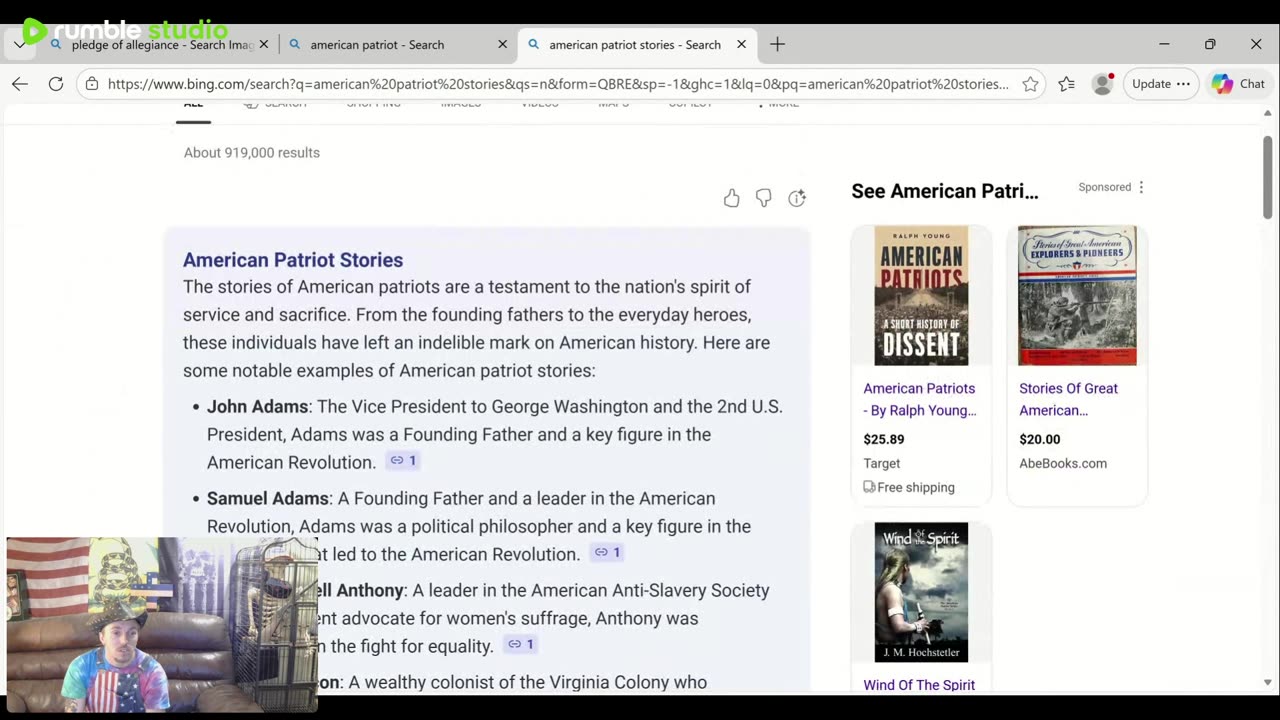1280x720 pixels.
Task: Open the favorites list icon
Action: (x=1067, y=84)
